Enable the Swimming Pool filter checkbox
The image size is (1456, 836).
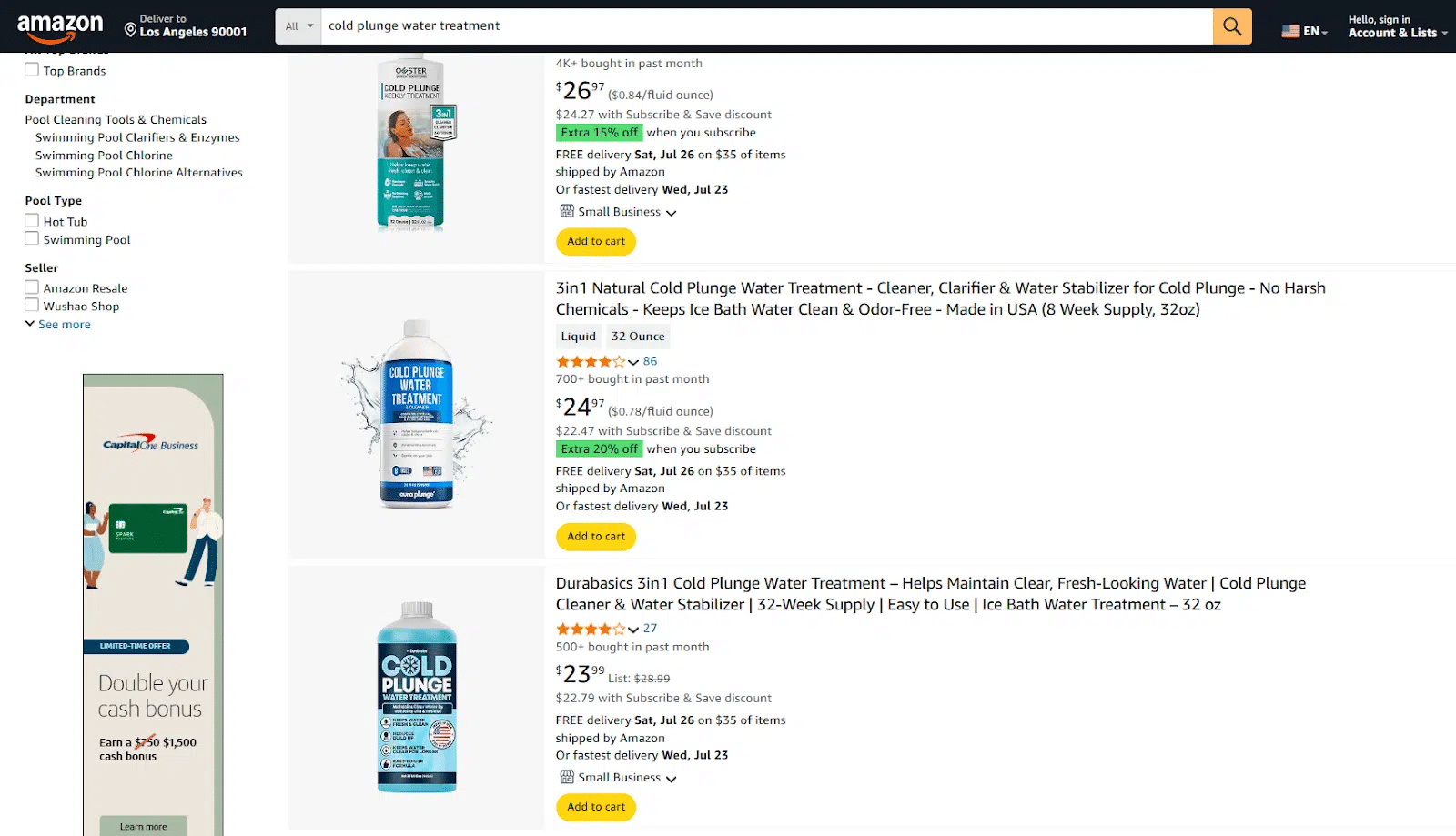pos(32,239)
